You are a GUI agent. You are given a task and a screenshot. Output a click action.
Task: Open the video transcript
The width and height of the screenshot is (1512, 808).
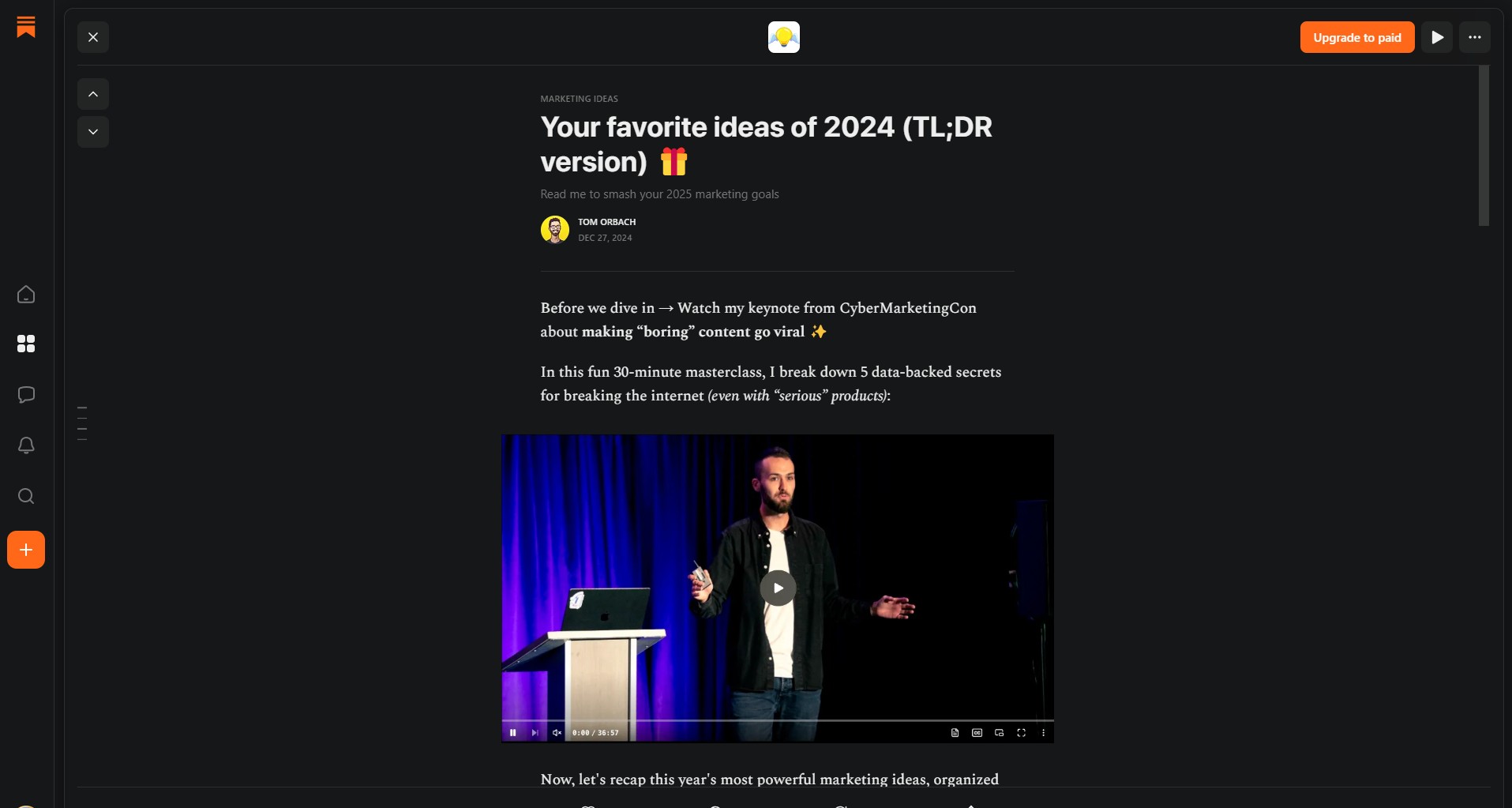(x=955, y=733)
